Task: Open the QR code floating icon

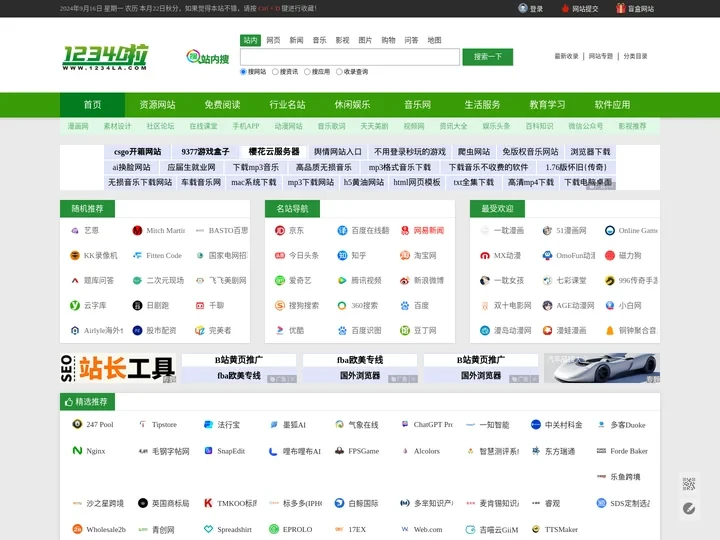Action: click(689, 484)
